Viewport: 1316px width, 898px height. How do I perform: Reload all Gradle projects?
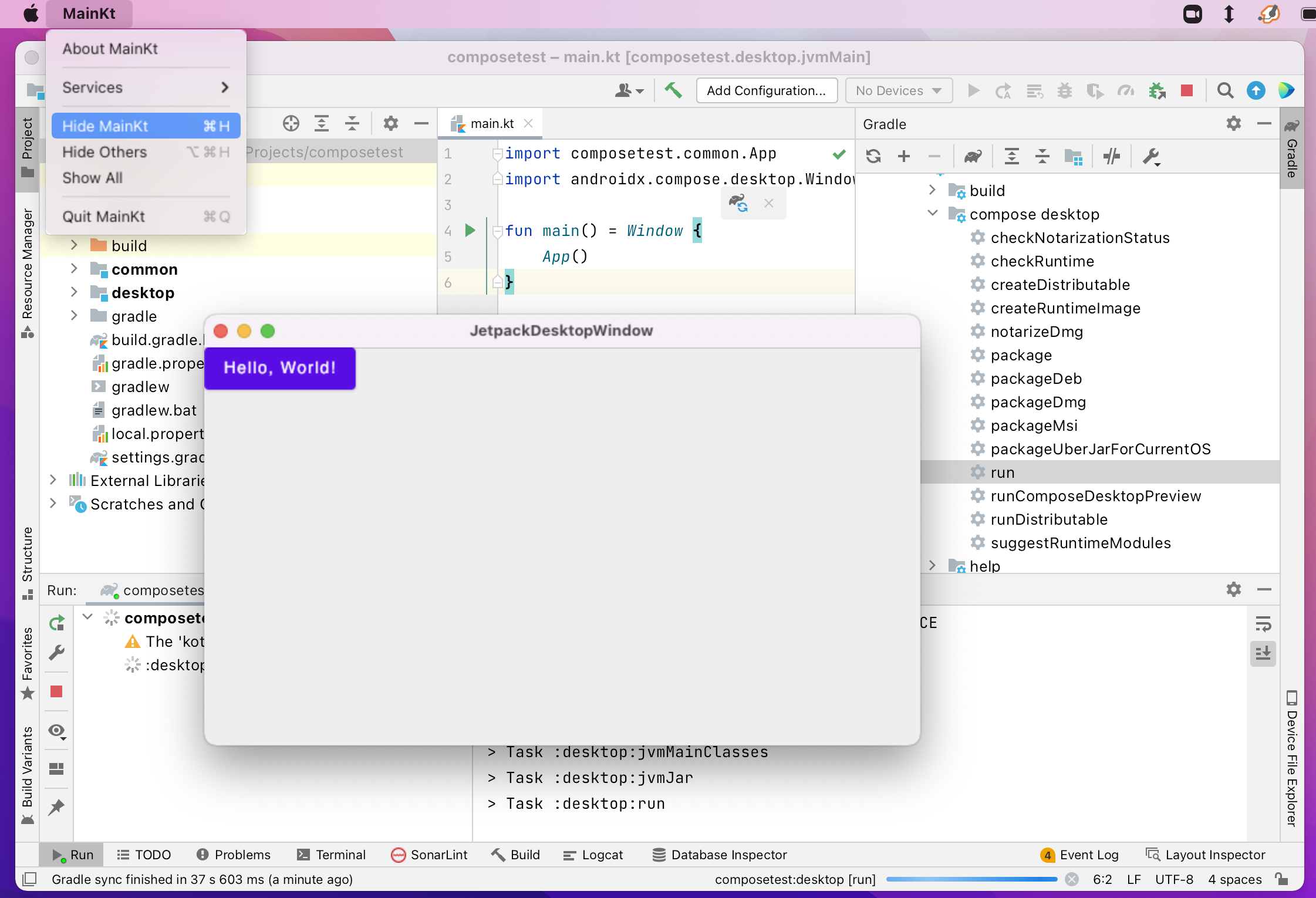pos(873,156)
